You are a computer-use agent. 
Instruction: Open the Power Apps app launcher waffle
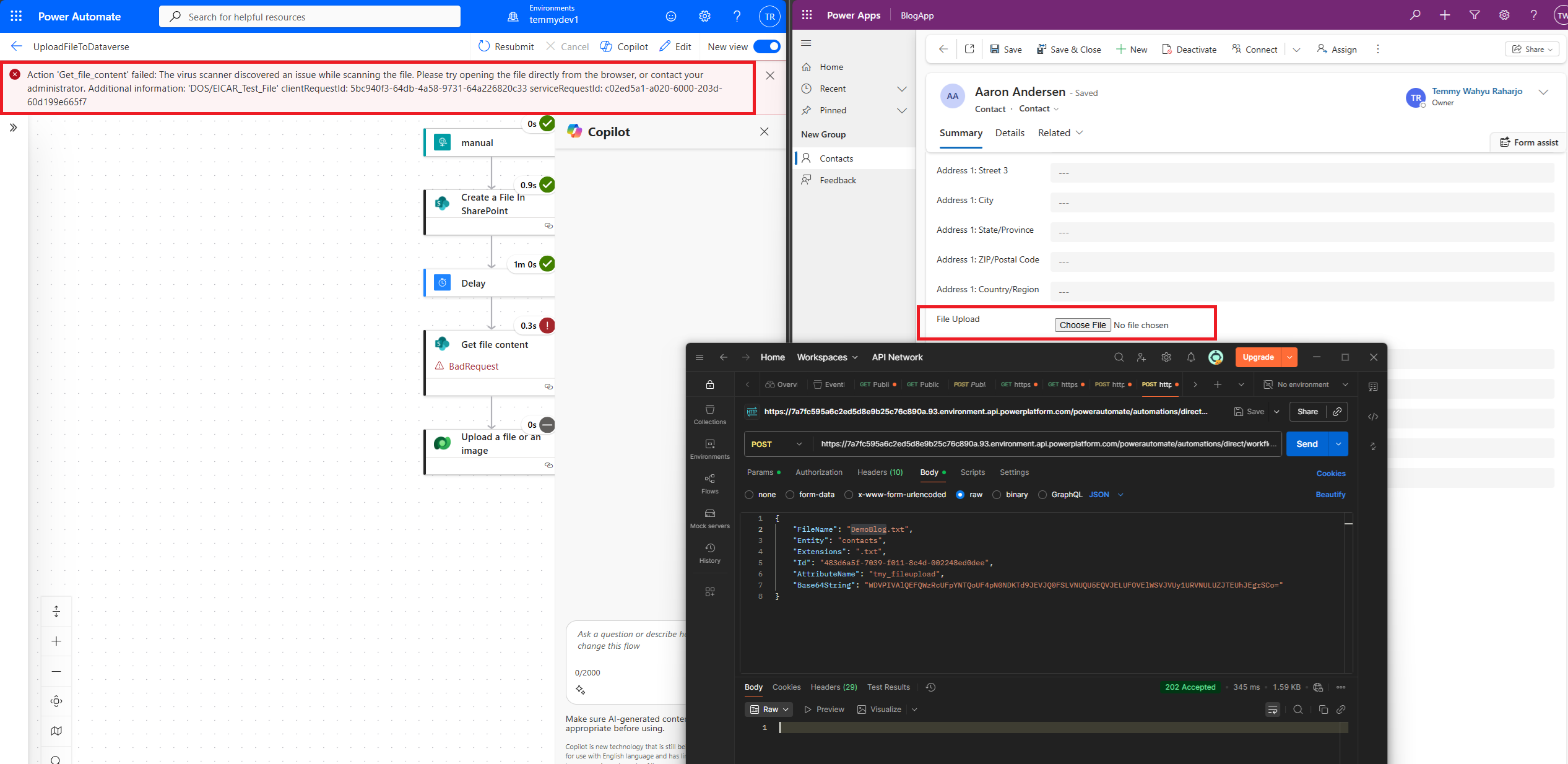(x=807, y=15)
